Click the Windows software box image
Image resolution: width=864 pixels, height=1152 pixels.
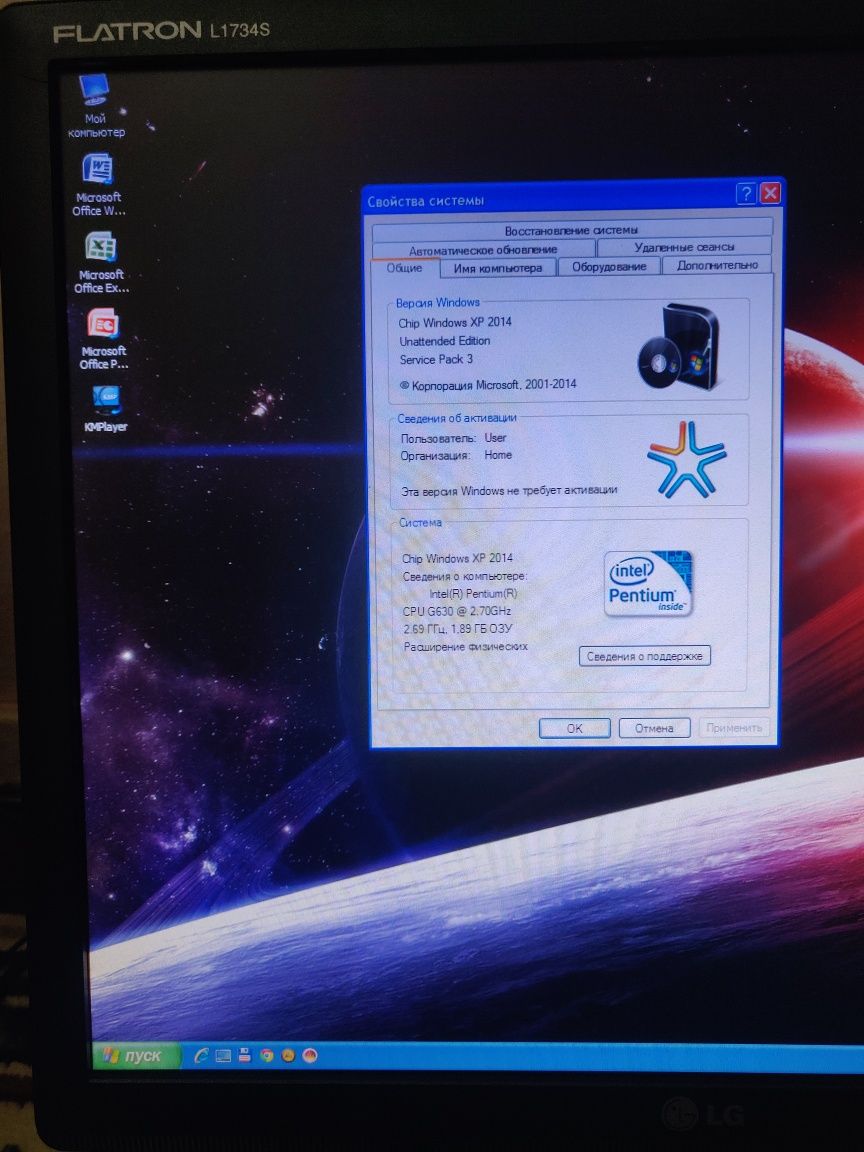pyautogui.click(x=680, y=346)
